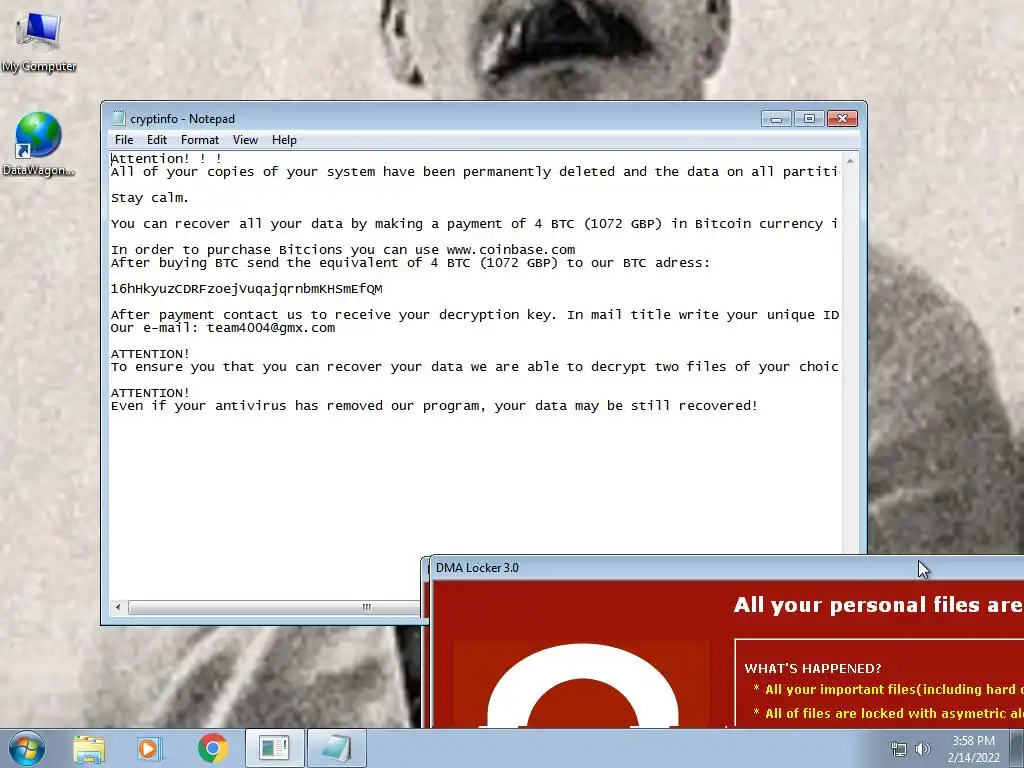This screenshot has width=1024, height=768.
Task: Click the DMA Locker 3.0 title bar
Action: click(x=725, y=568)
